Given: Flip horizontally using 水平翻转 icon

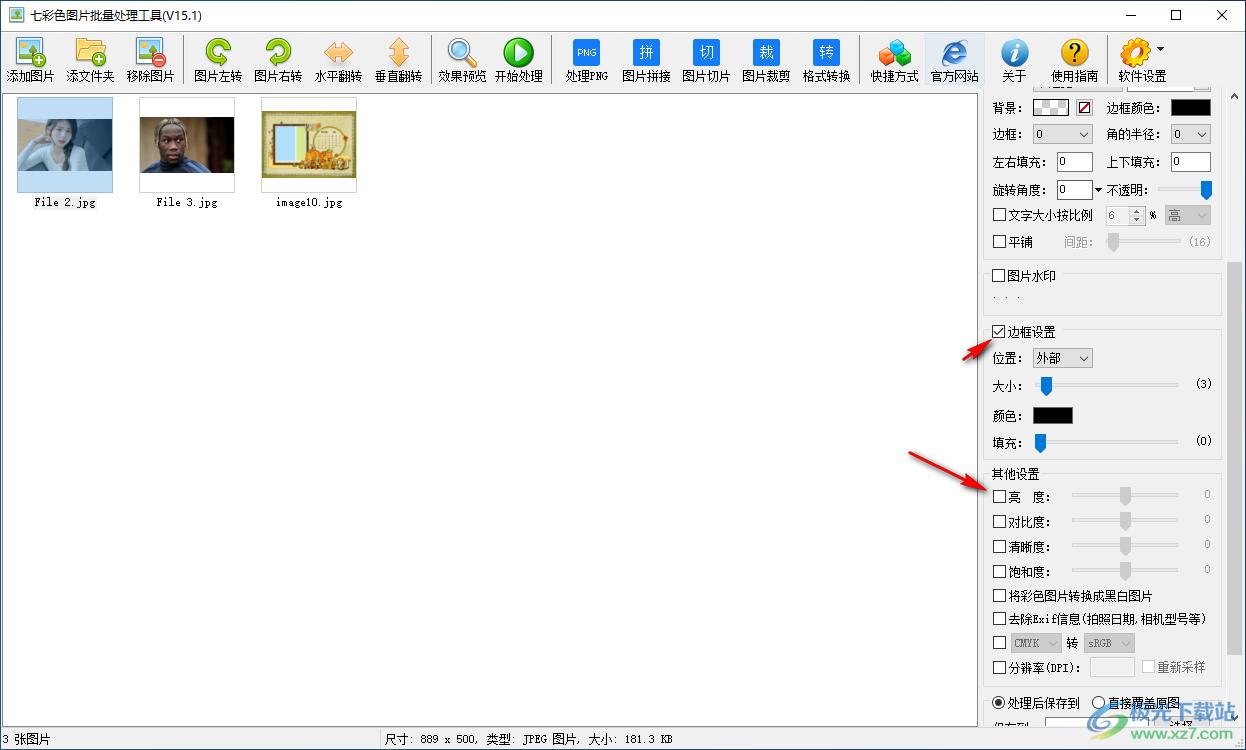Looking at the screenshot, I should [338, 59].
